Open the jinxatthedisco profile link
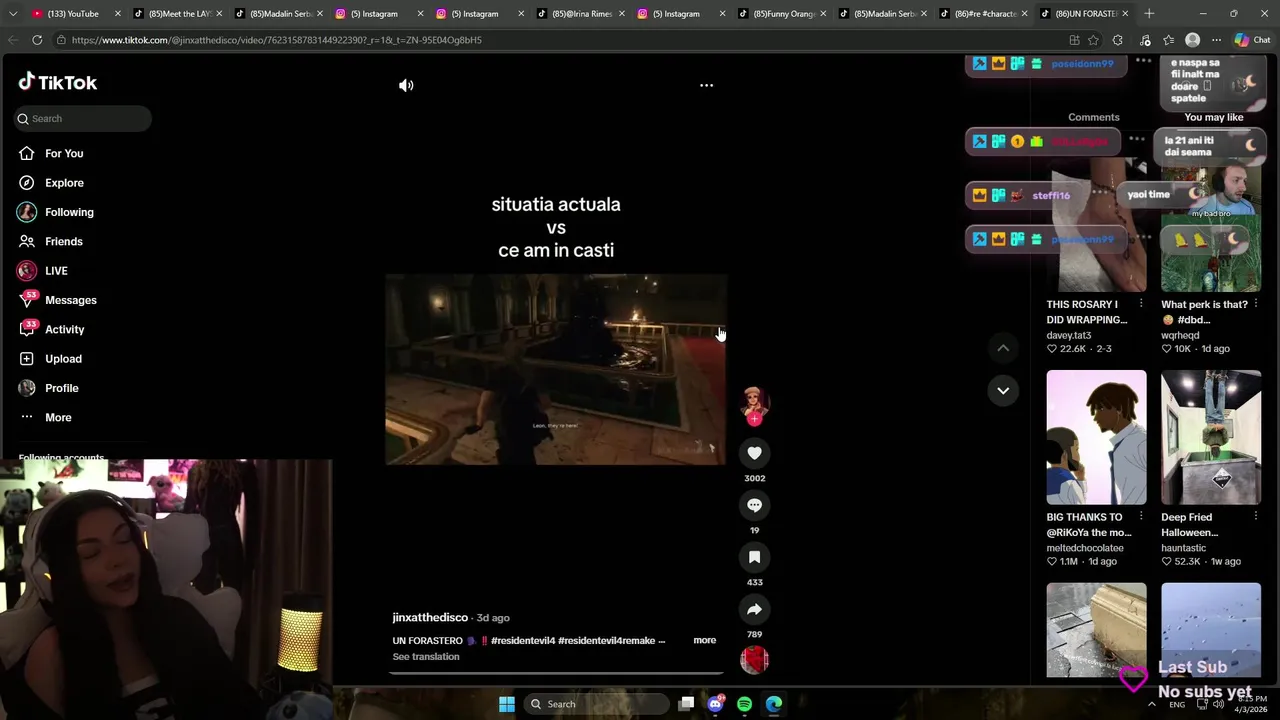The height and width of the screenshot is (720, 1280). pos(430,618)
